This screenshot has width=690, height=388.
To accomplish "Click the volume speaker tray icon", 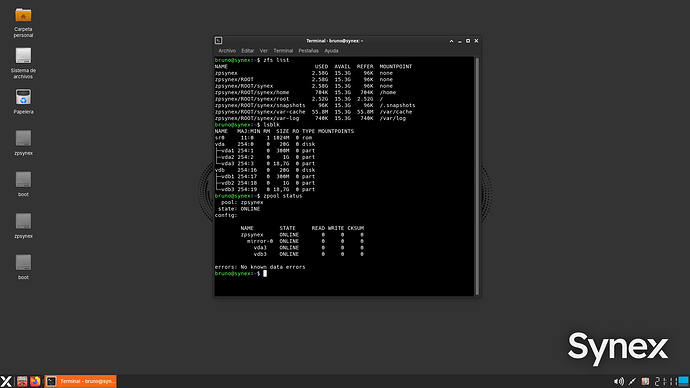I will [619, 381].
